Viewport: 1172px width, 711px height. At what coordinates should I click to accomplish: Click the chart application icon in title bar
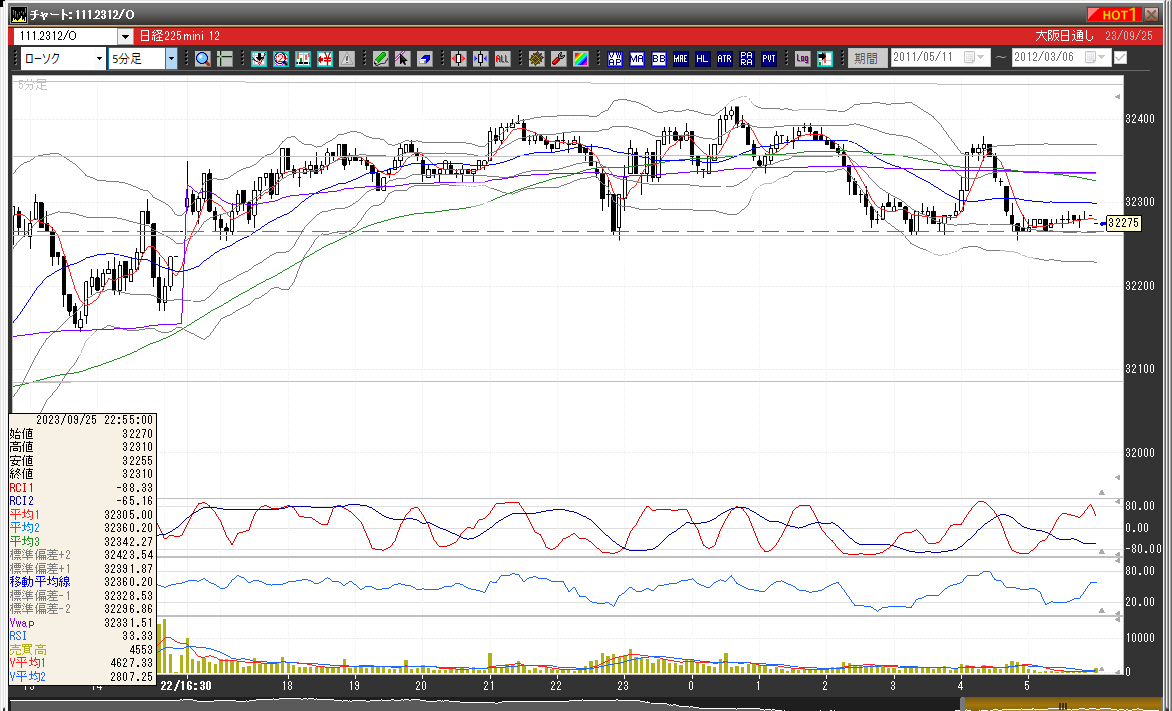pyautogui.click(x=19, y=14)
